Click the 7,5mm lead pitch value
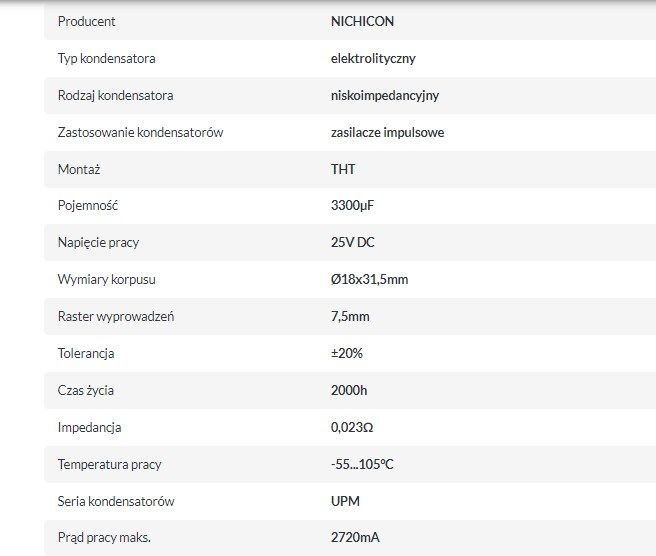 350,317
